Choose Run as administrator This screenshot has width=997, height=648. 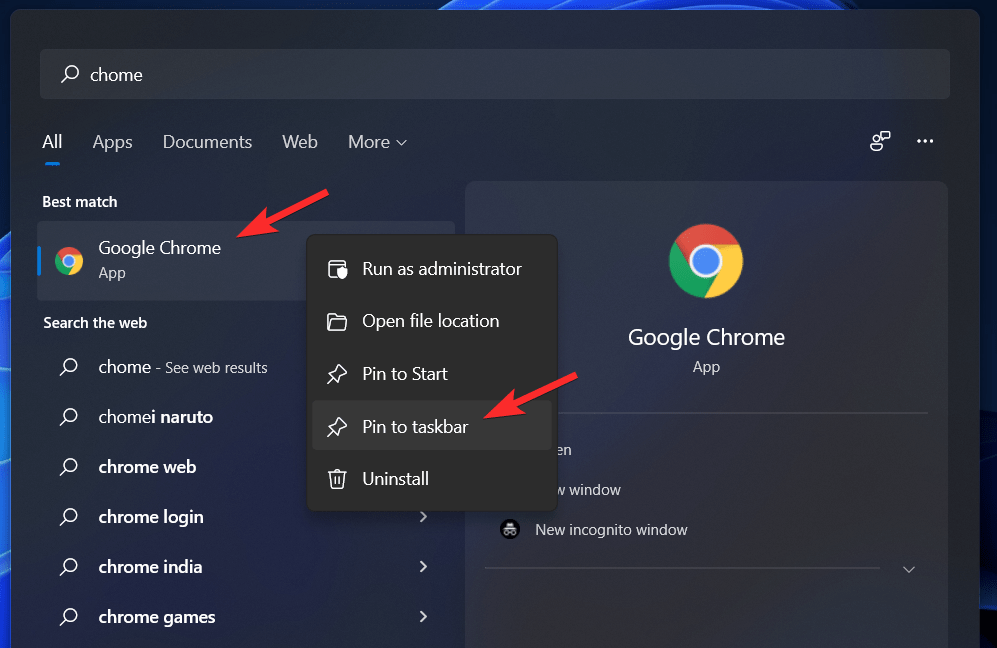coord(432,269)
